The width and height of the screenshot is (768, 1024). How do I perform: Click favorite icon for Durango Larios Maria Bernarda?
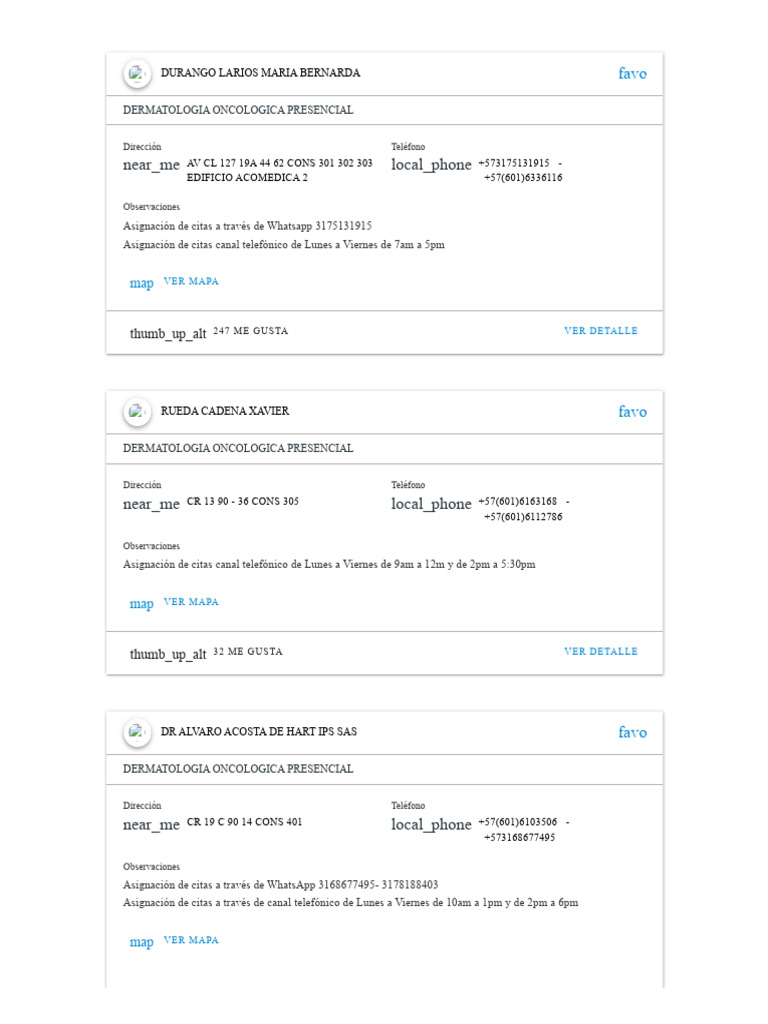click(x=632, y=73)
